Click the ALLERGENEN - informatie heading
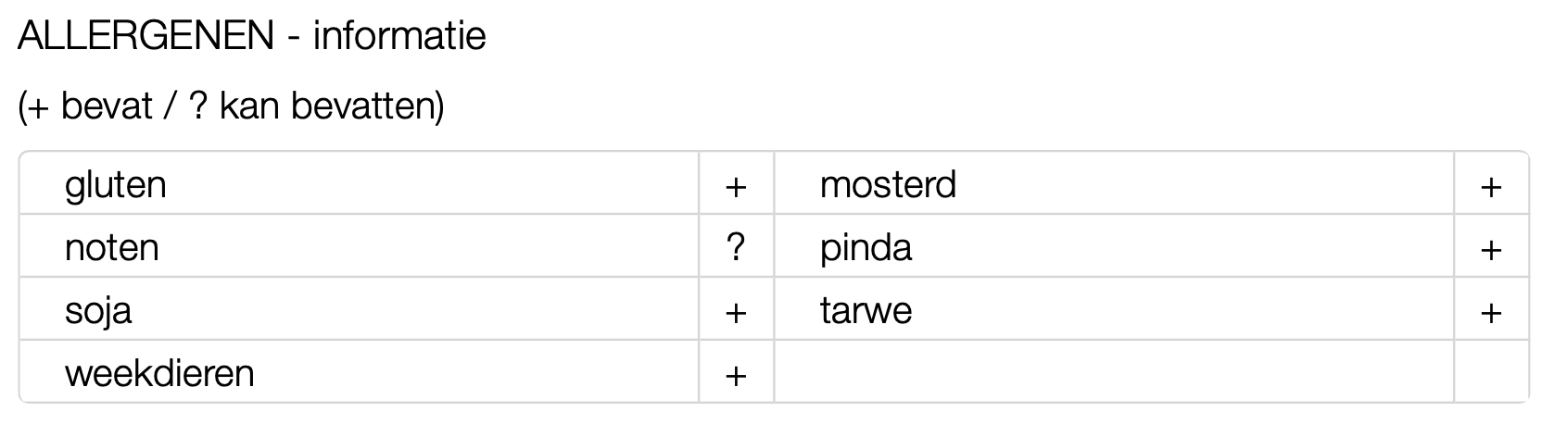The height and width of the screenshot is (437, 1568). 251,37
